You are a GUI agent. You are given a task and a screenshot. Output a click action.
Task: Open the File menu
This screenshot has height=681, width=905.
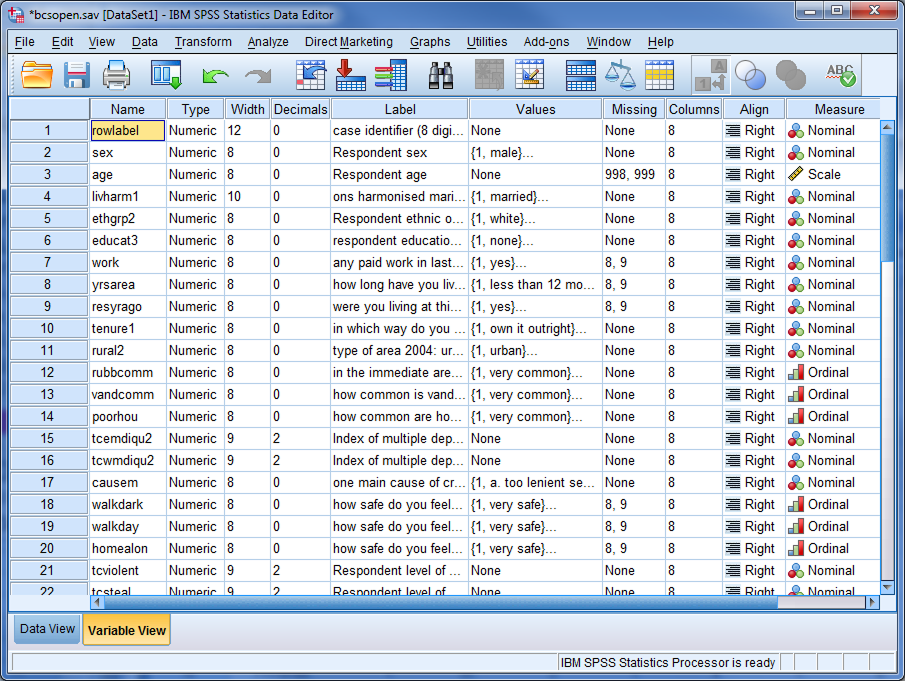pos(24,42)
